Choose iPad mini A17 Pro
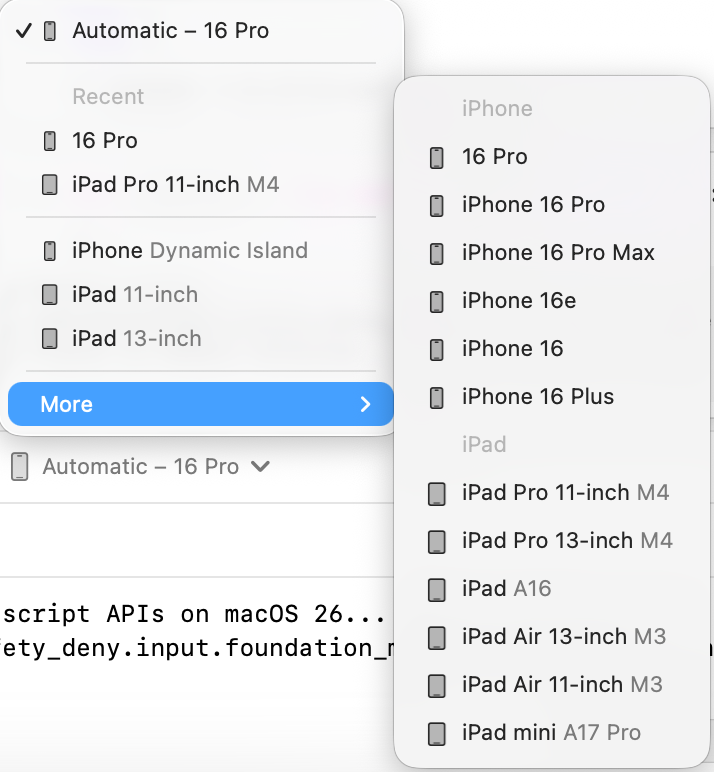The height and width of the screenshot is (772, 714). (550, 733)
